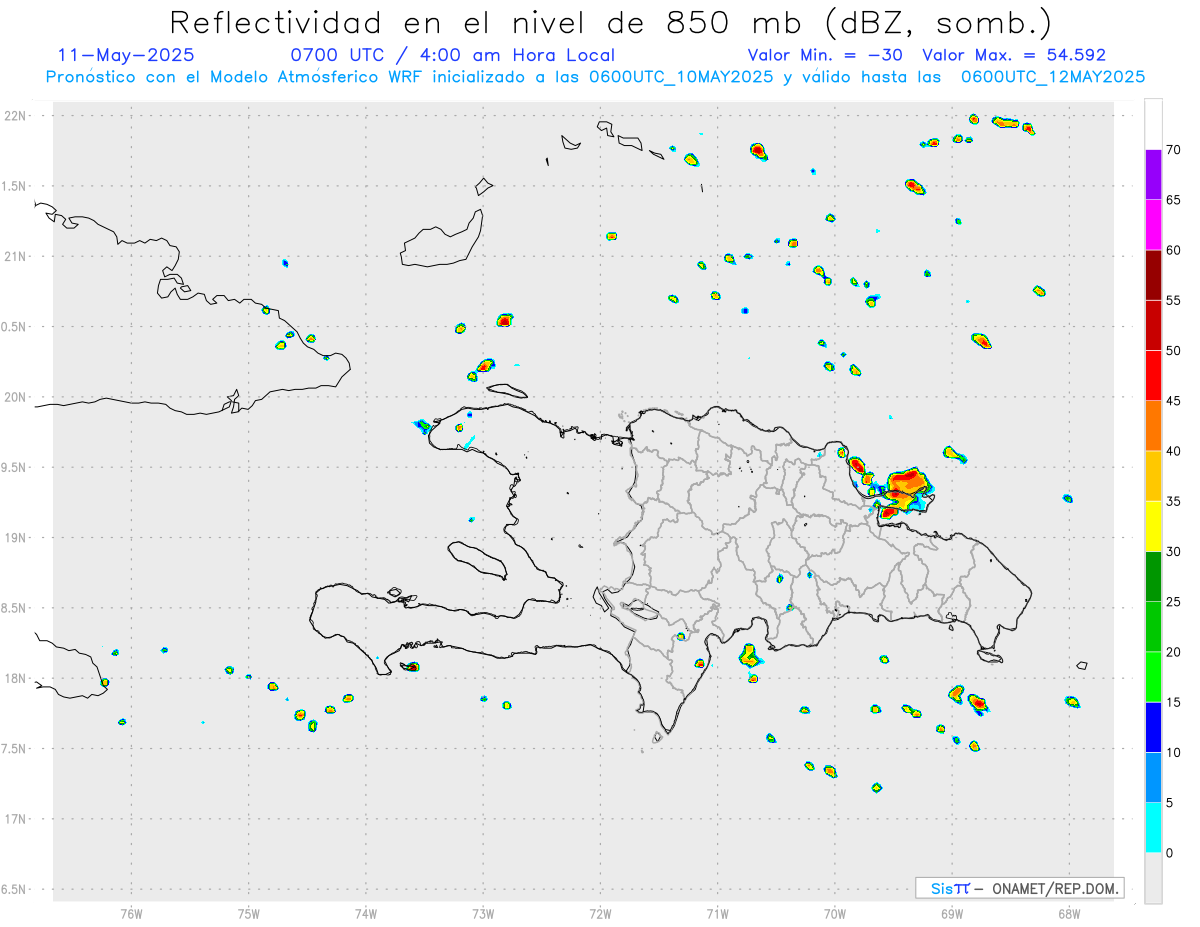Click the longitude axis label '68W'
Image resolution: width=1200 pixels, height=927 pixels.
1069,914
